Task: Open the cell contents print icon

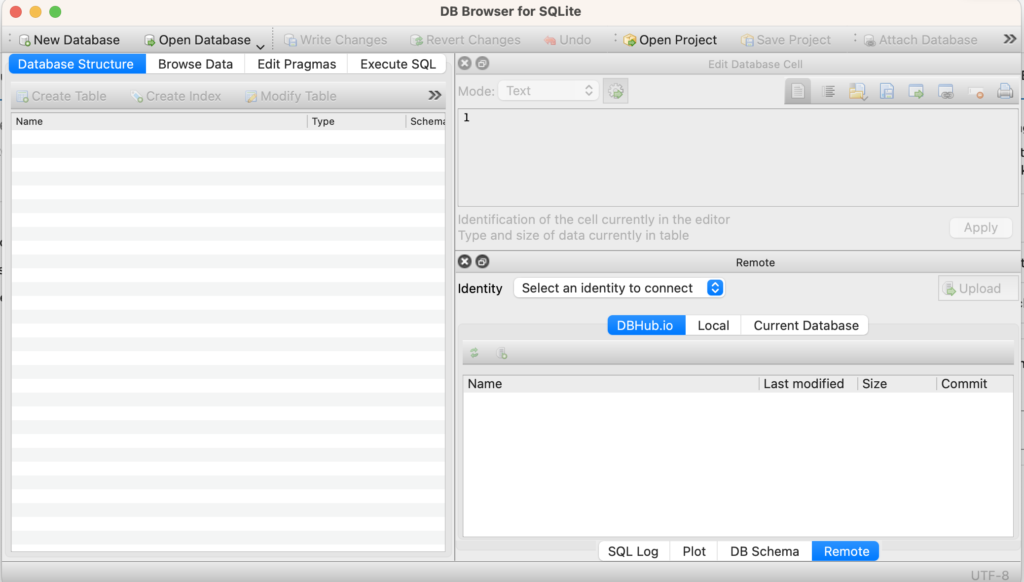Action: pyautogui.click(x=1006, y=91)
